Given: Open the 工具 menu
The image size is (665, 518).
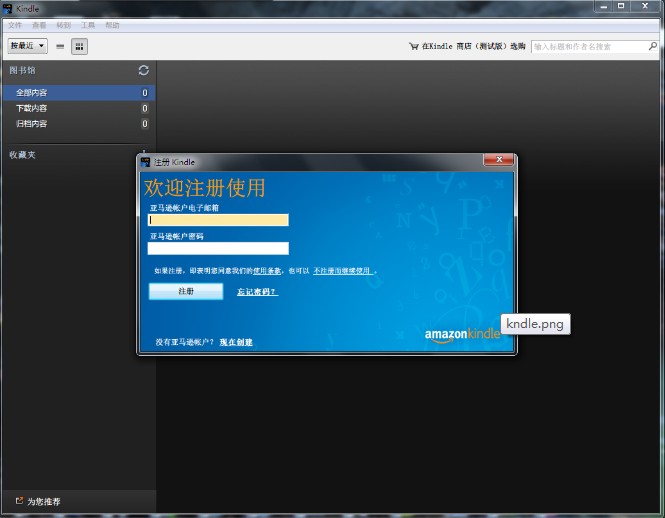Looking at the screenshot, I should [x=88, y=24].
